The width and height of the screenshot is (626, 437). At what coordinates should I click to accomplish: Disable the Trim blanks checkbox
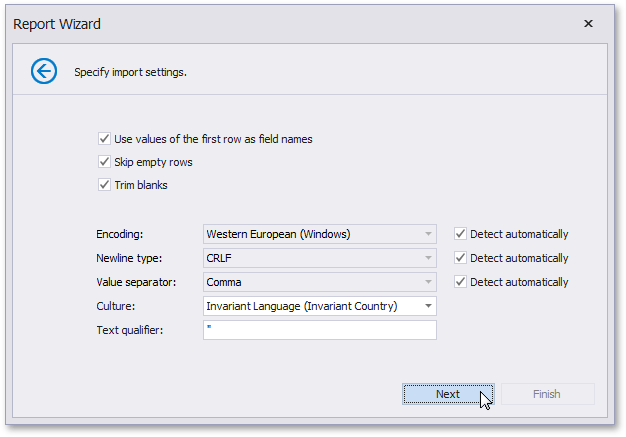(104, 184)
